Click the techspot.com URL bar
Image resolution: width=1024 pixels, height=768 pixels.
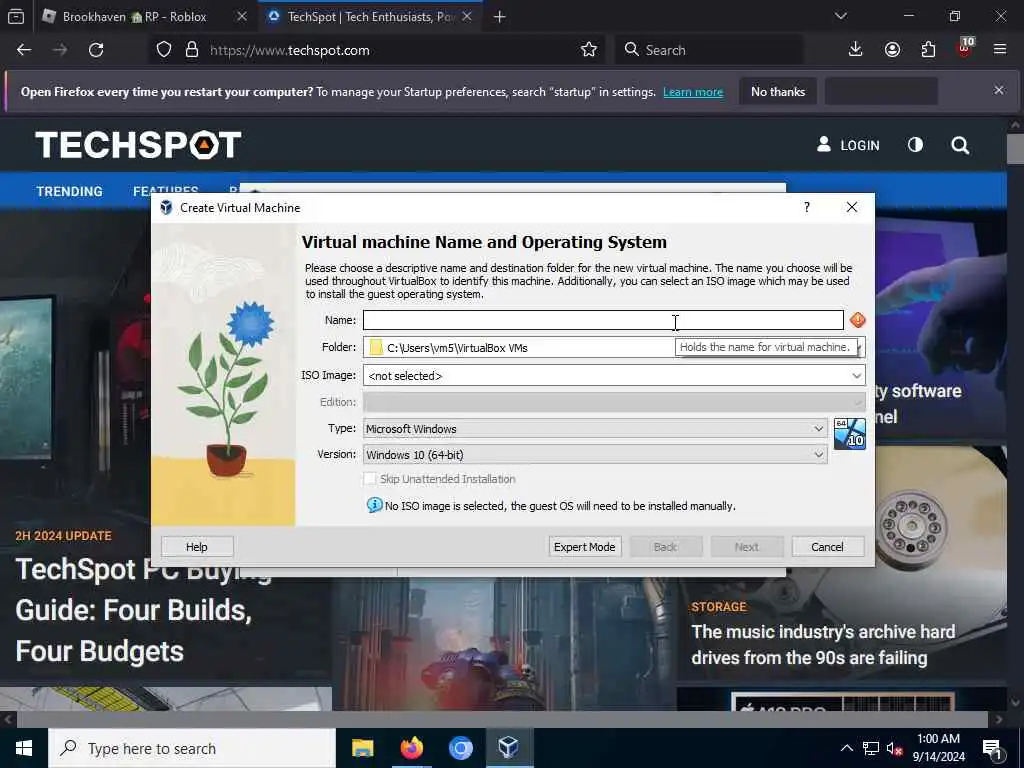[x=379, y=50]
